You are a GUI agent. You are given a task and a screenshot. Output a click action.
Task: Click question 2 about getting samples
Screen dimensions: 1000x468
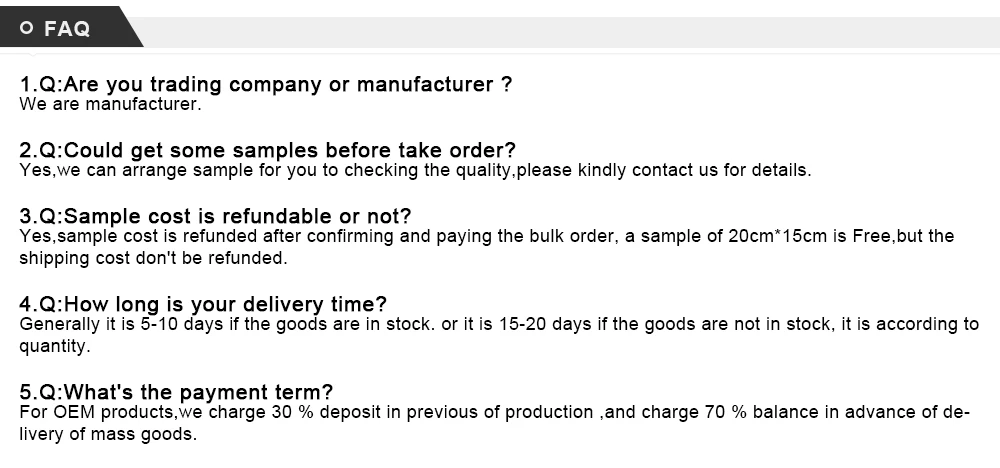[x=267, y=150]
